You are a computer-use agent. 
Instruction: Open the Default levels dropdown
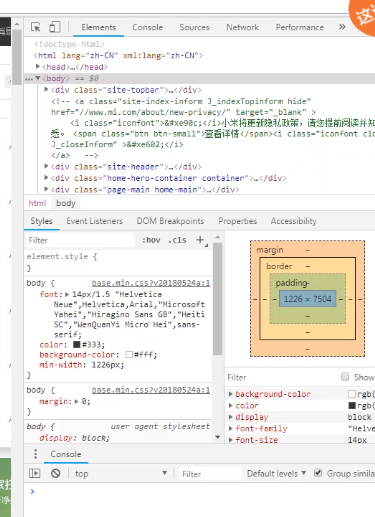point(276,473)
